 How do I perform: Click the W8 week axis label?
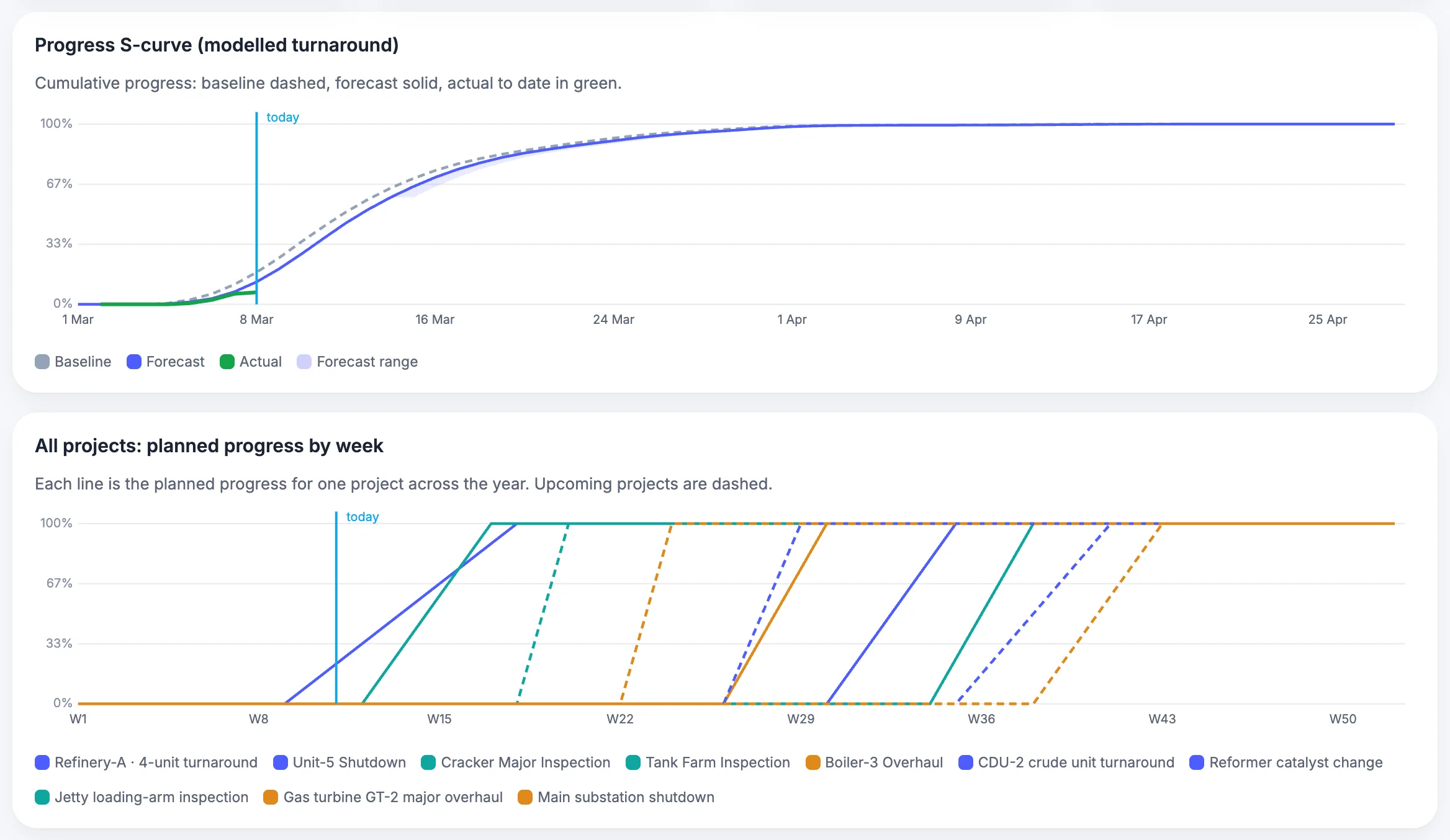pos(258,719)
